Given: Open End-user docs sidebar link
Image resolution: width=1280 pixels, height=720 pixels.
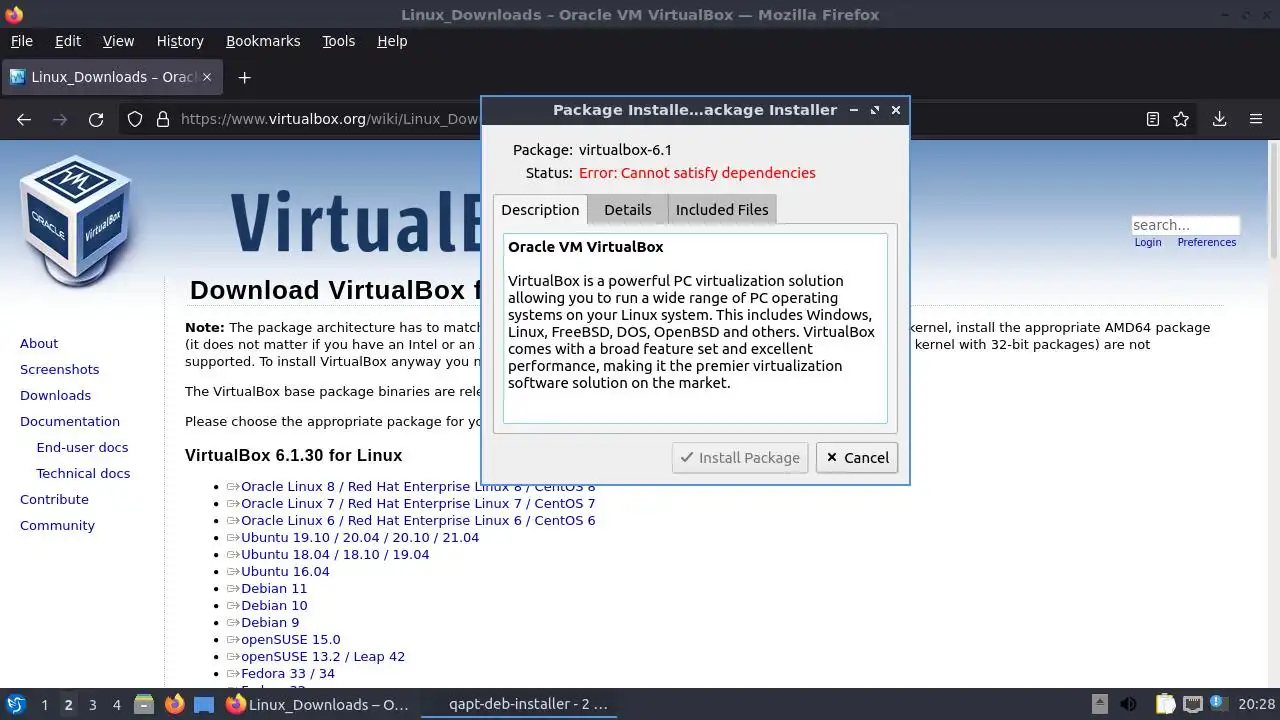Looking at the screenshot, I should (82, 447).
